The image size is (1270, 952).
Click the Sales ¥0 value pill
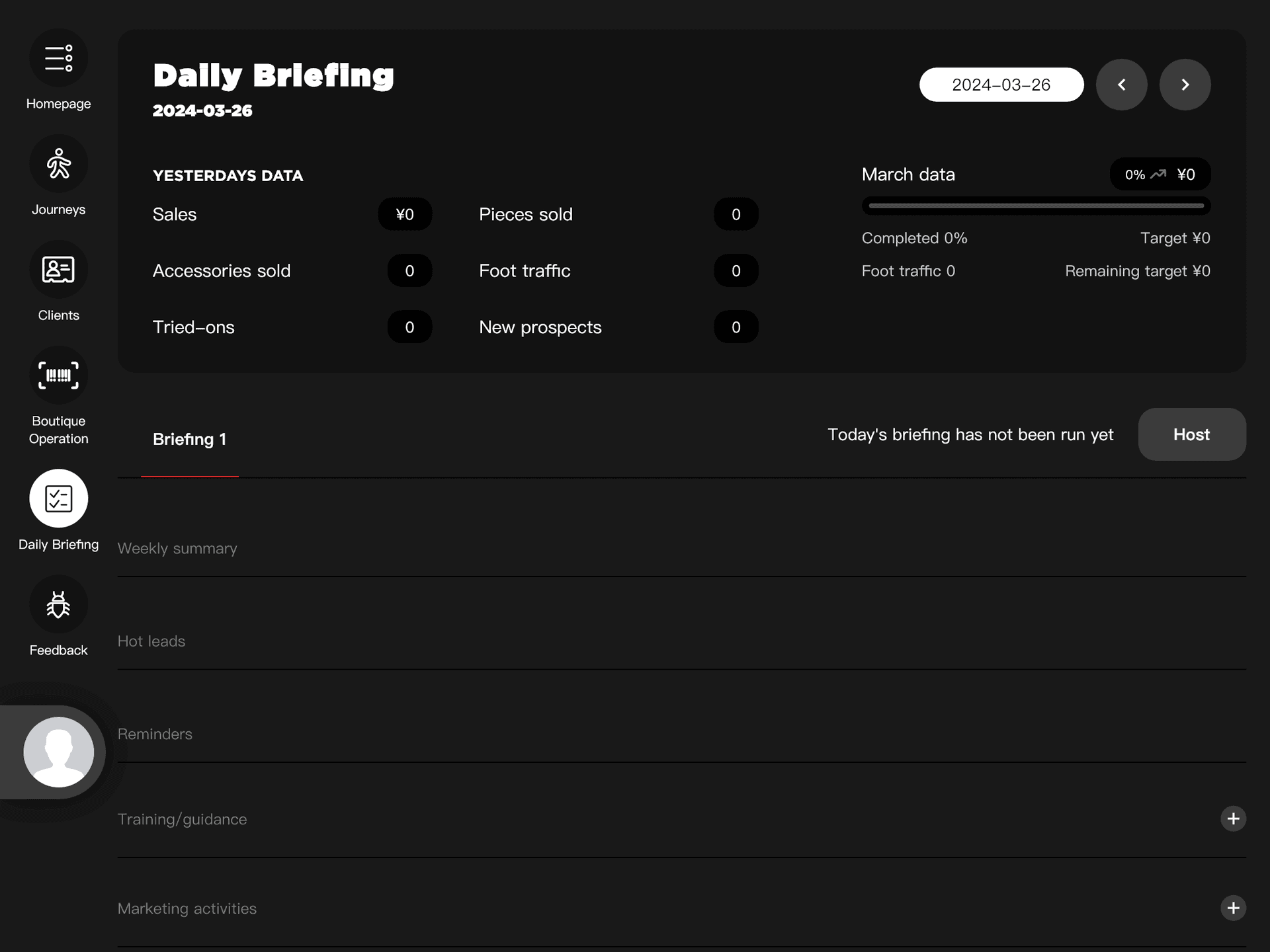405,214
